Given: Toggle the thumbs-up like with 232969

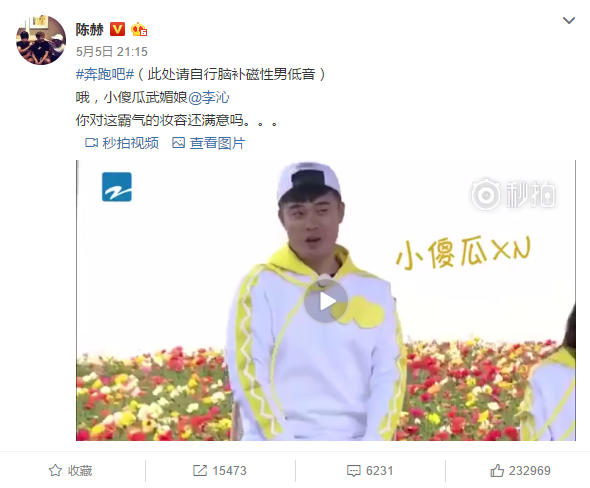Looking at the screenshot, I should 520,471.
